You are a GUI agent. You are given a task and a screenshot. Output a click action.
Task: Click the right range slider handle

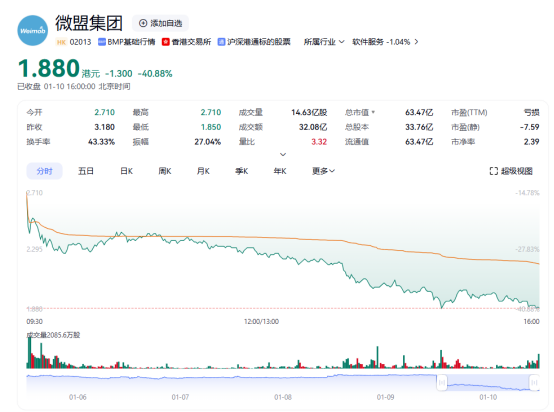534,382
